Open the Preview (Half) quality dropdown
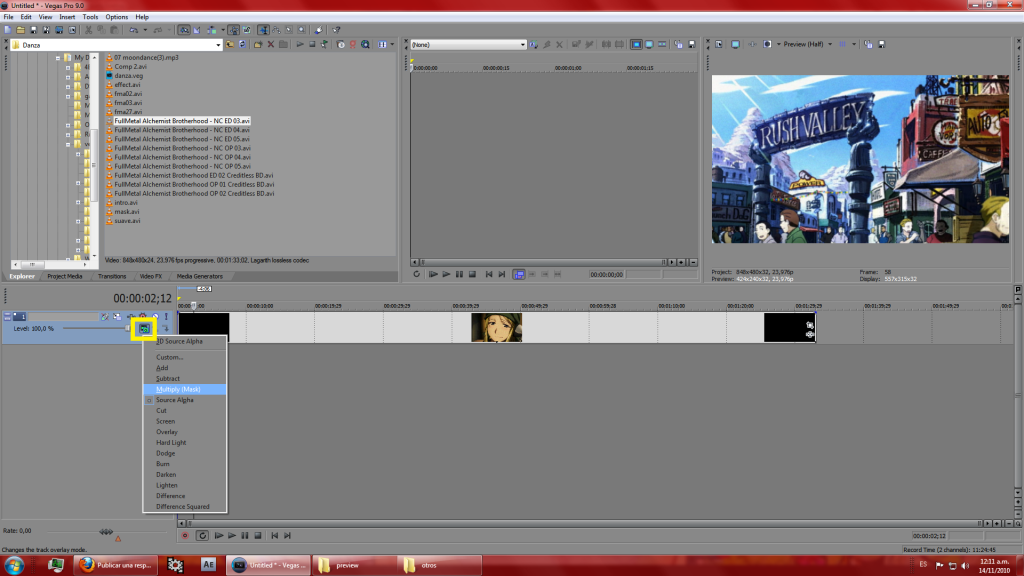The height and width of the screenshot is (576, 1024). pyautogui.click(x=830, y=44)
